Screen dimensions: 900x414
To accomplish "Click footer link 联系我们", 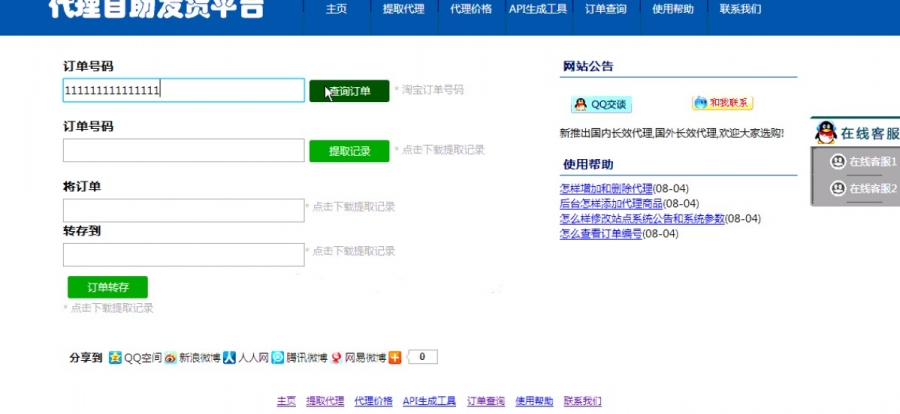I will coord(583,401).
